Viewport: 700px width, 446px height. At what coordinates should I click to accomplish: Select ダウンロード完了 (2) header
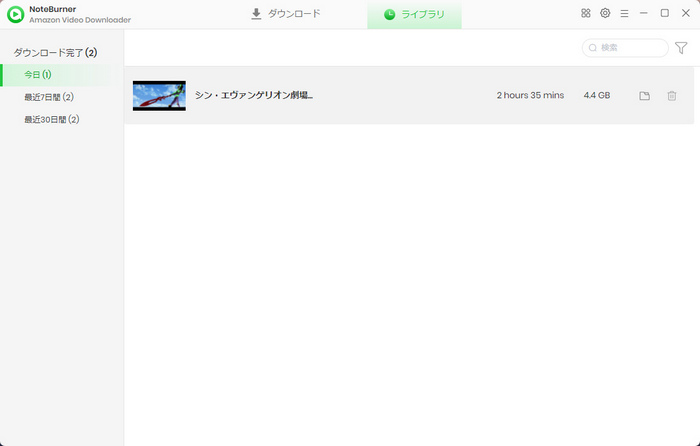(55, 53)
